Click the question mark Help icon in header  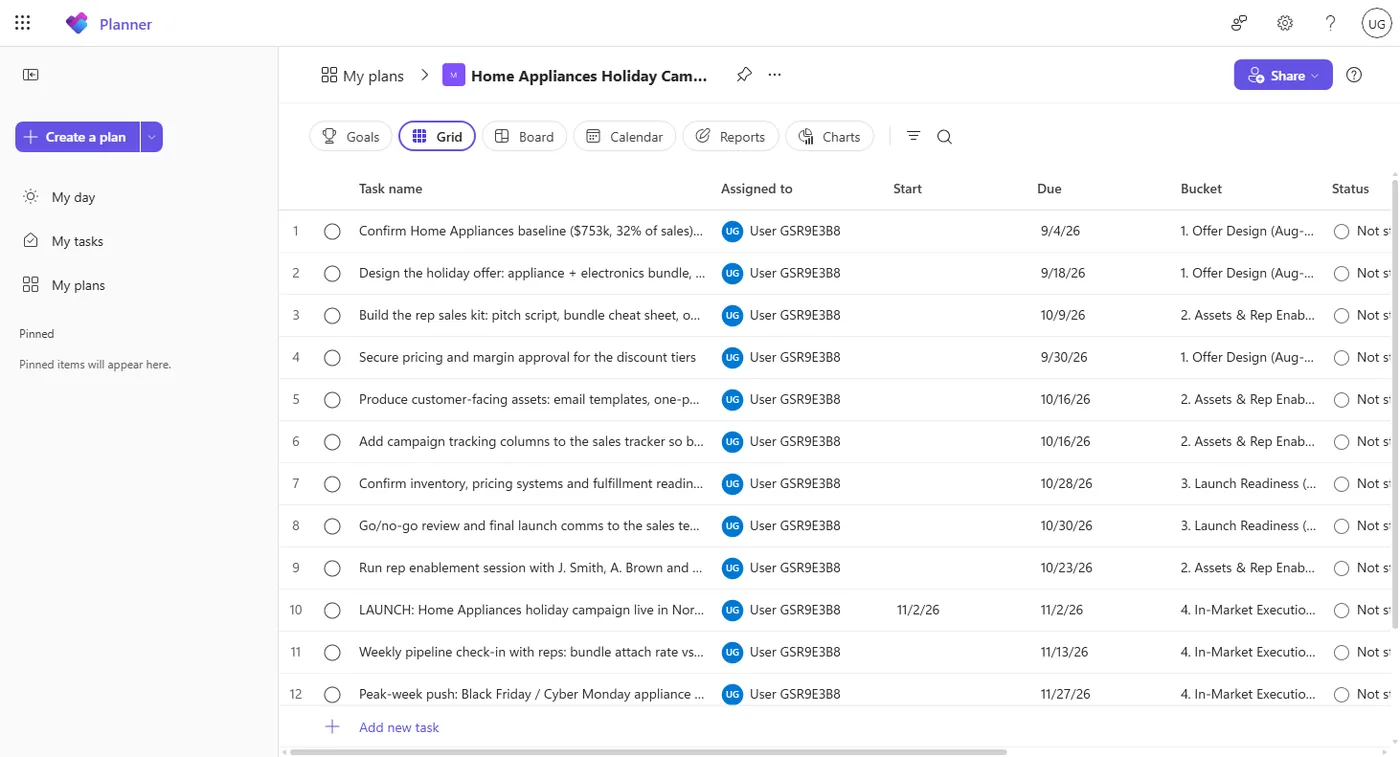pyautogui.click(x=1331, y=23)
